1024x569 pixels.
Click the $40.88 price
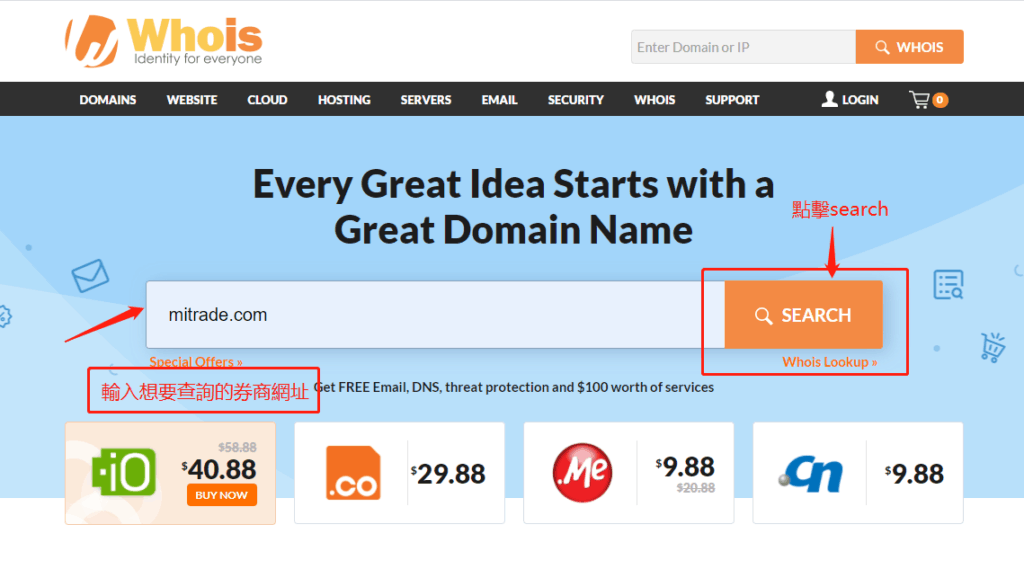(219, 469)
